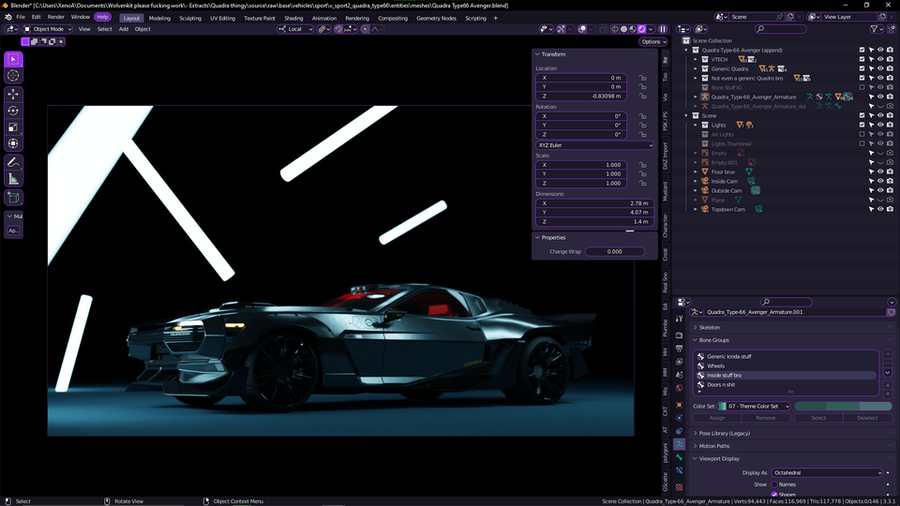The image size is (900, 506).
Task: Activate the 3D Cursor tool
Action: [x=13, y=76]
